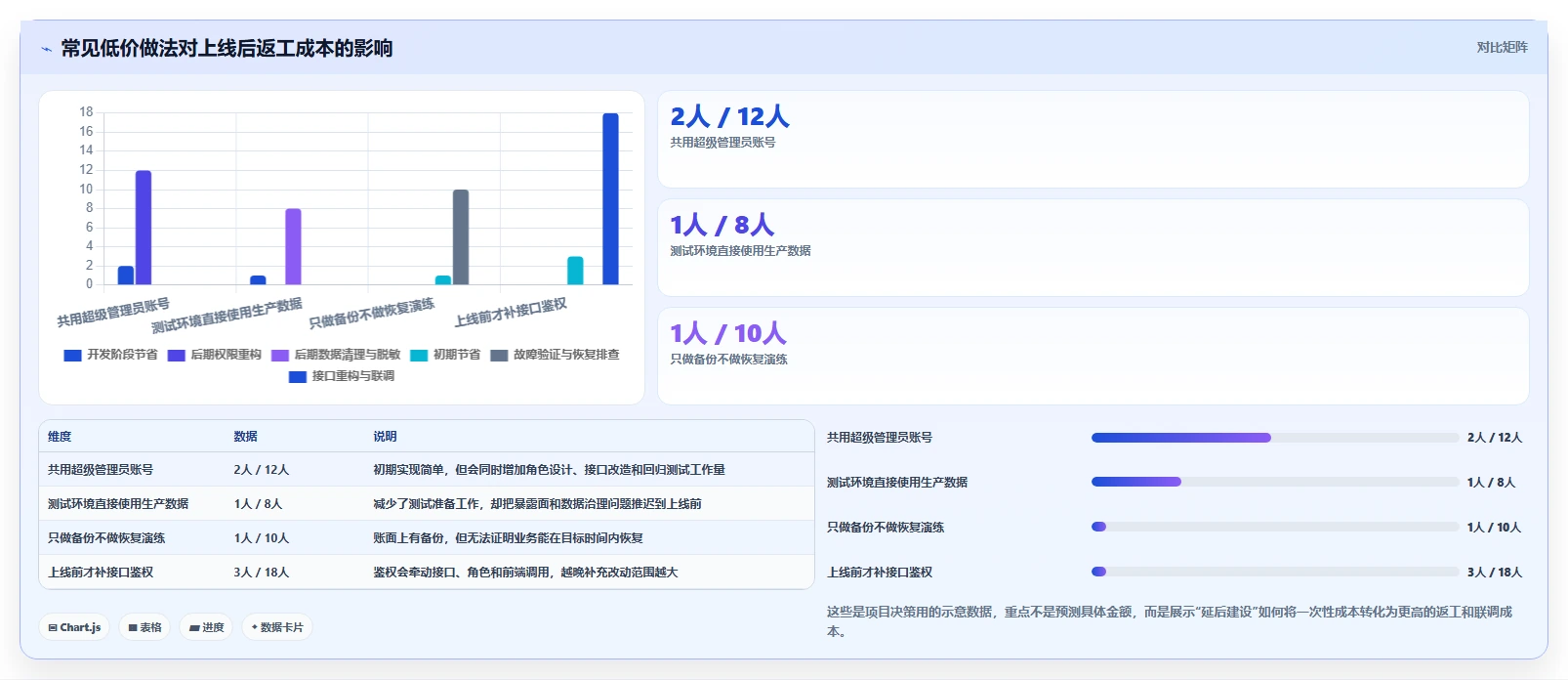
Task: Click the square icon in the 表格 chip
Action: [x=133, y=627]
